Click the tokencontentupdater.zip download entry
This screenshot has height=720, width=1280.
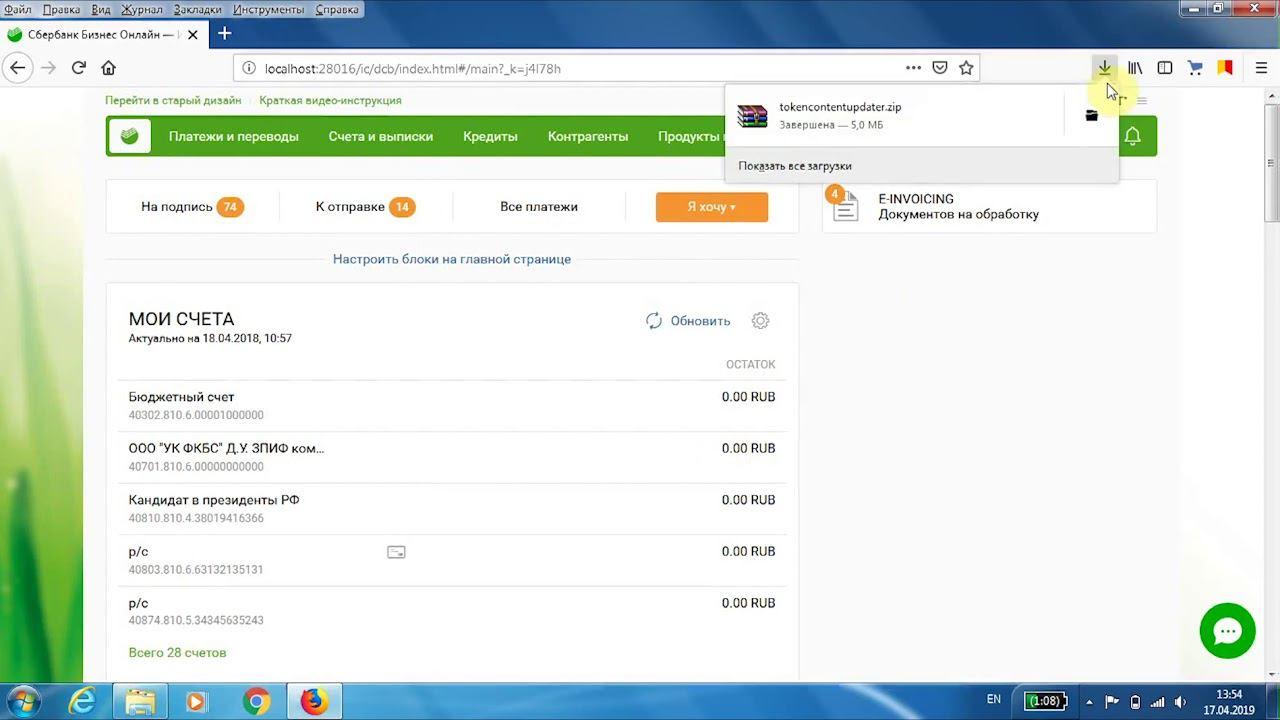point(897,115)
